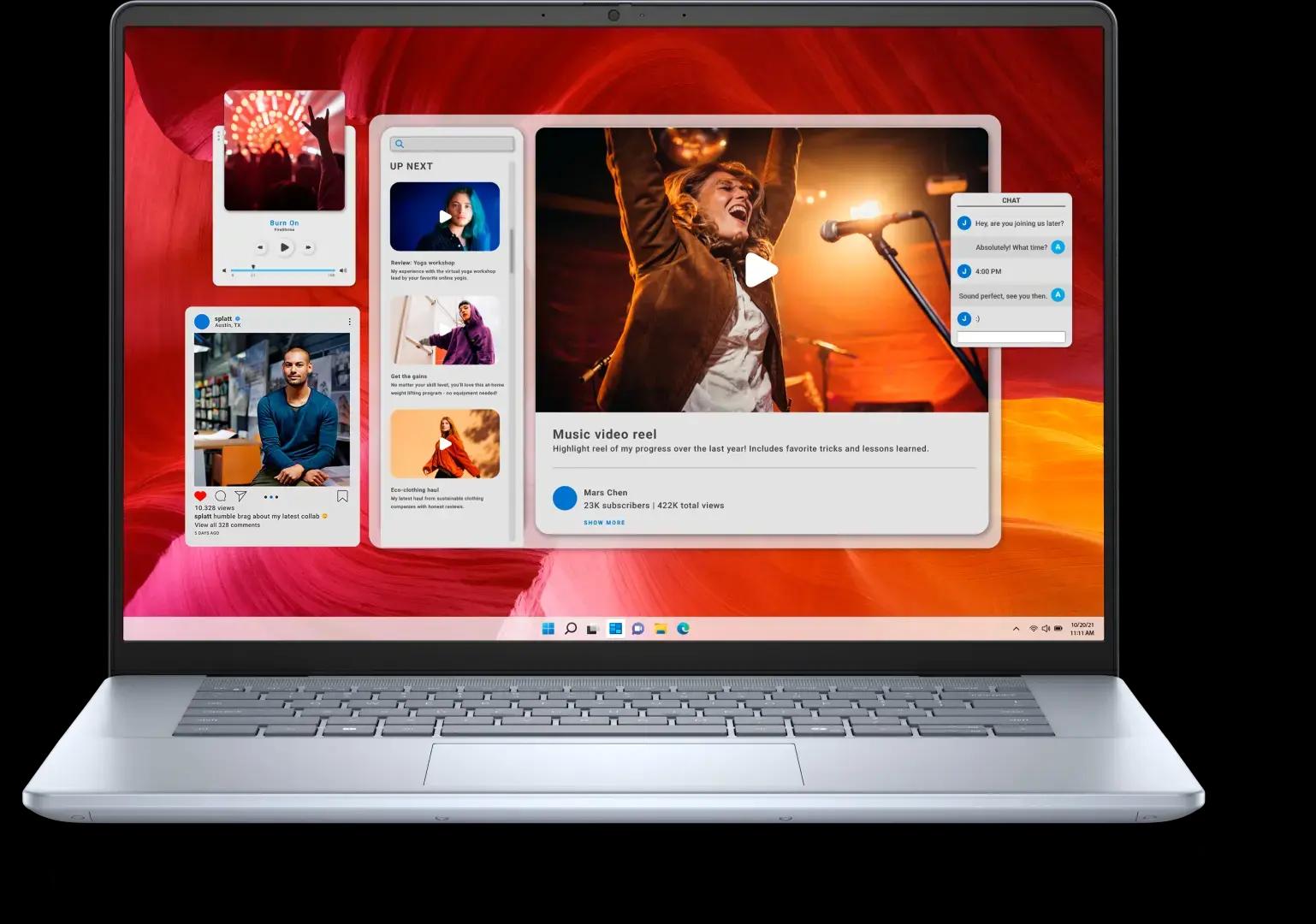
Task: Click the Burn On track progress slider
Action: [x=282, y=269]
